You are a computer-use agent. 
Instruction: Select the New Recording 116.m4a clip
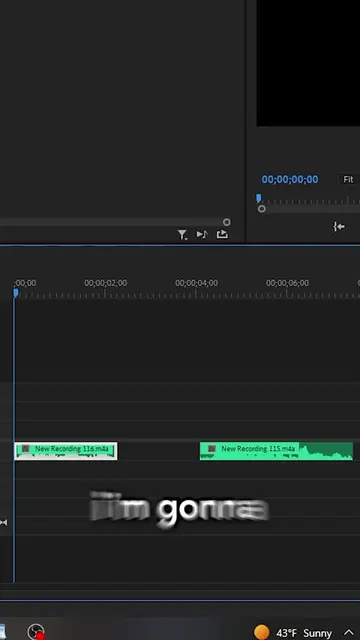[x=66, y=451]
